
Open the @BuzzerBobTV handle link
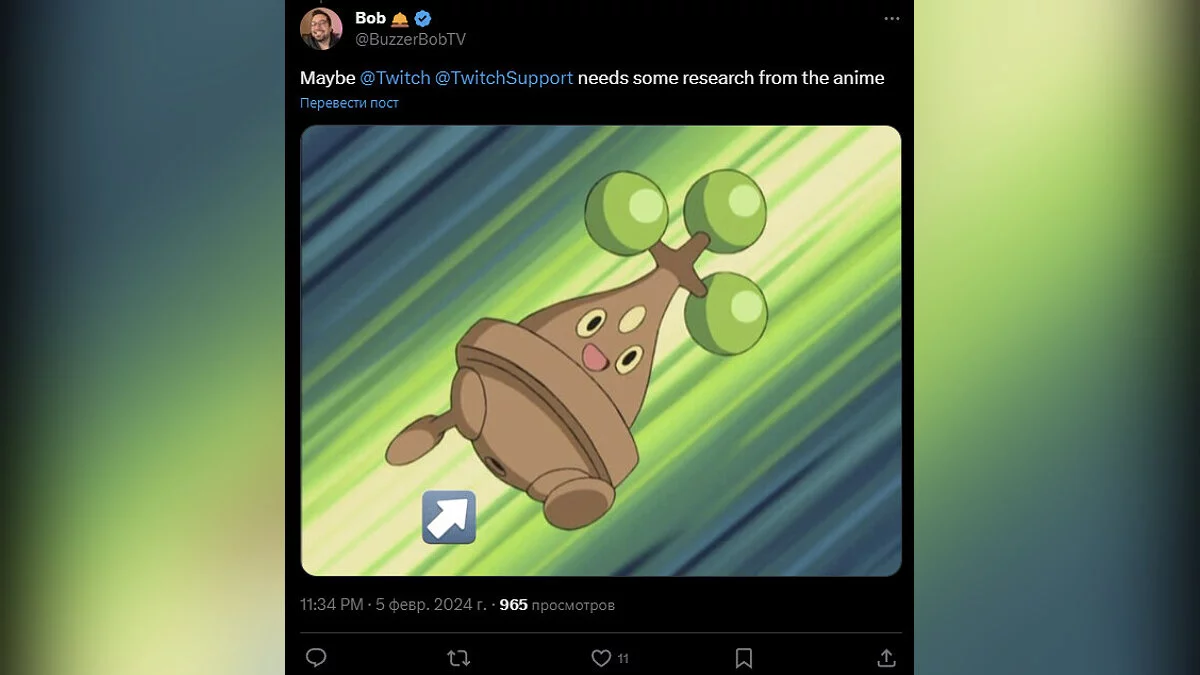410,39
